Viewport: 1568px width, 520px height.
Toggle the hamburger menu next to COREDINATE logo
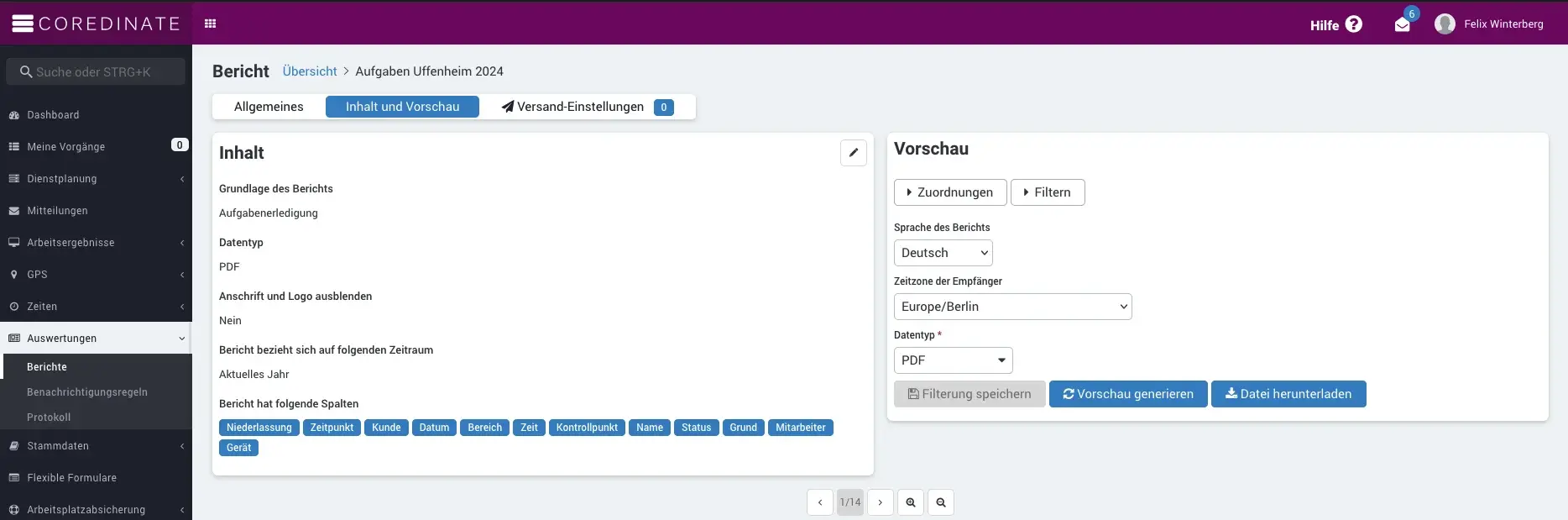pos(23,24)
